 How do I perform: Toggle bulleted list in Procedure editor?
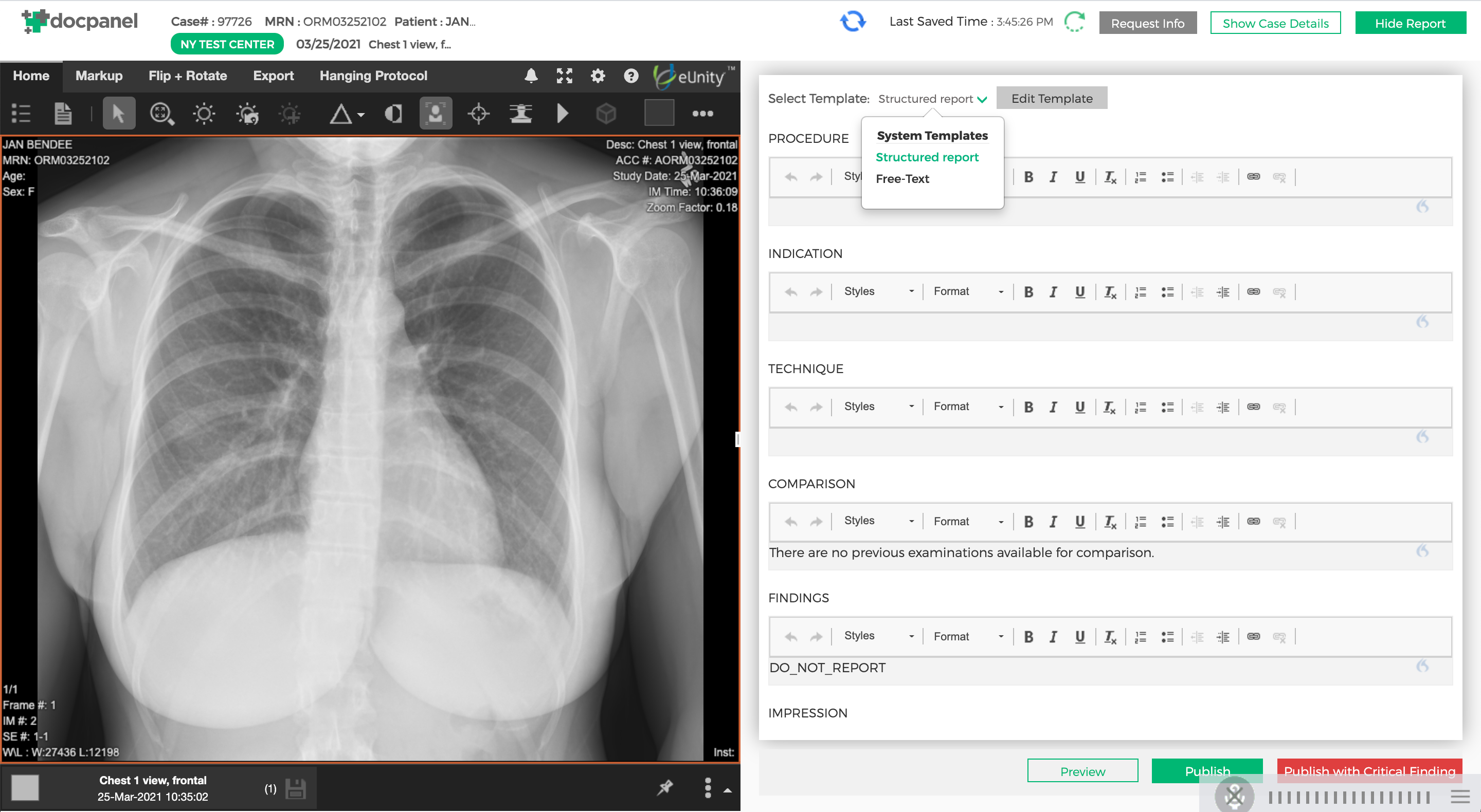coord(1167,178)
